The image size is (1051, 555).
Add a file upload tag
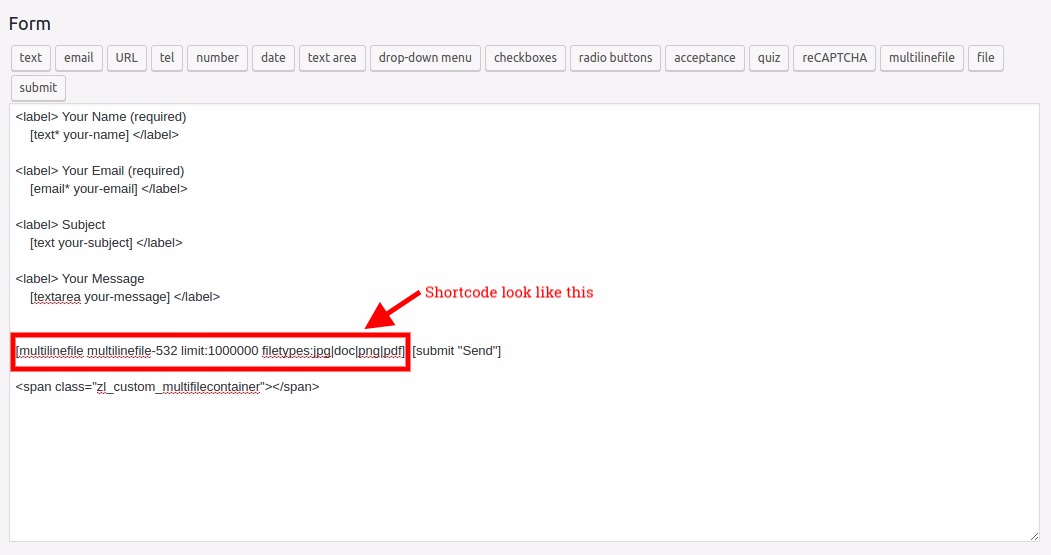986,58
